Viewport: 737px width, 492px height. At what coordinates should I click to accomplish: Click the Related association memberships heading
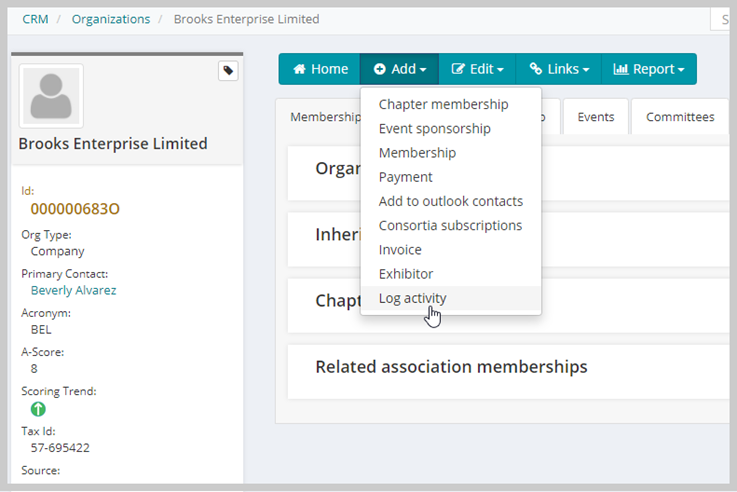coord(451,367)
